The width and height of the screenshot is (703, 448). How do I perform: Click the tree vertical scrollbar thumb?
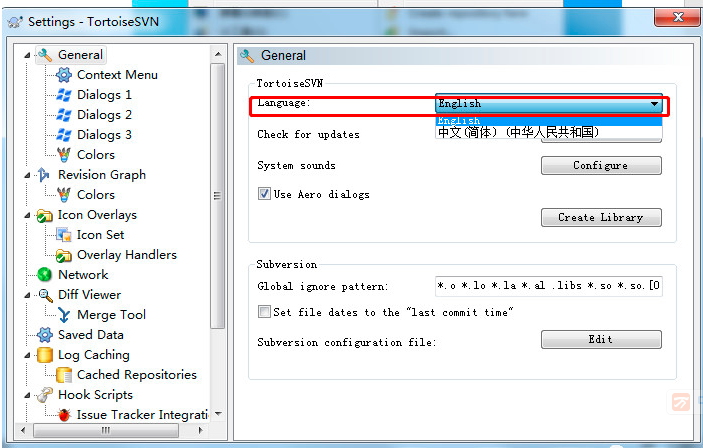(218, 196)
